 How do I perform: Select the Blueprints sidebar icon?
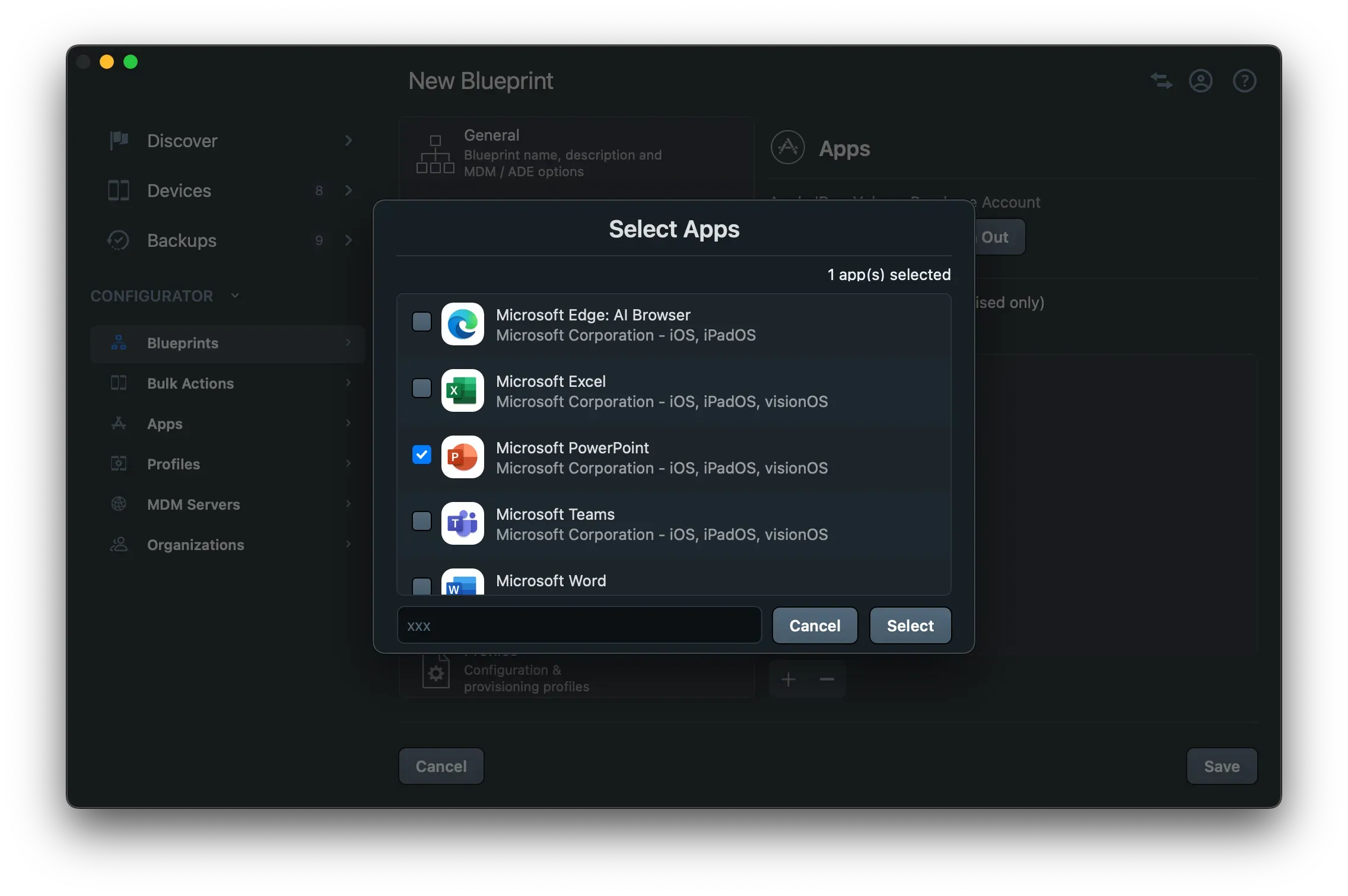click(x=118, y=343)
